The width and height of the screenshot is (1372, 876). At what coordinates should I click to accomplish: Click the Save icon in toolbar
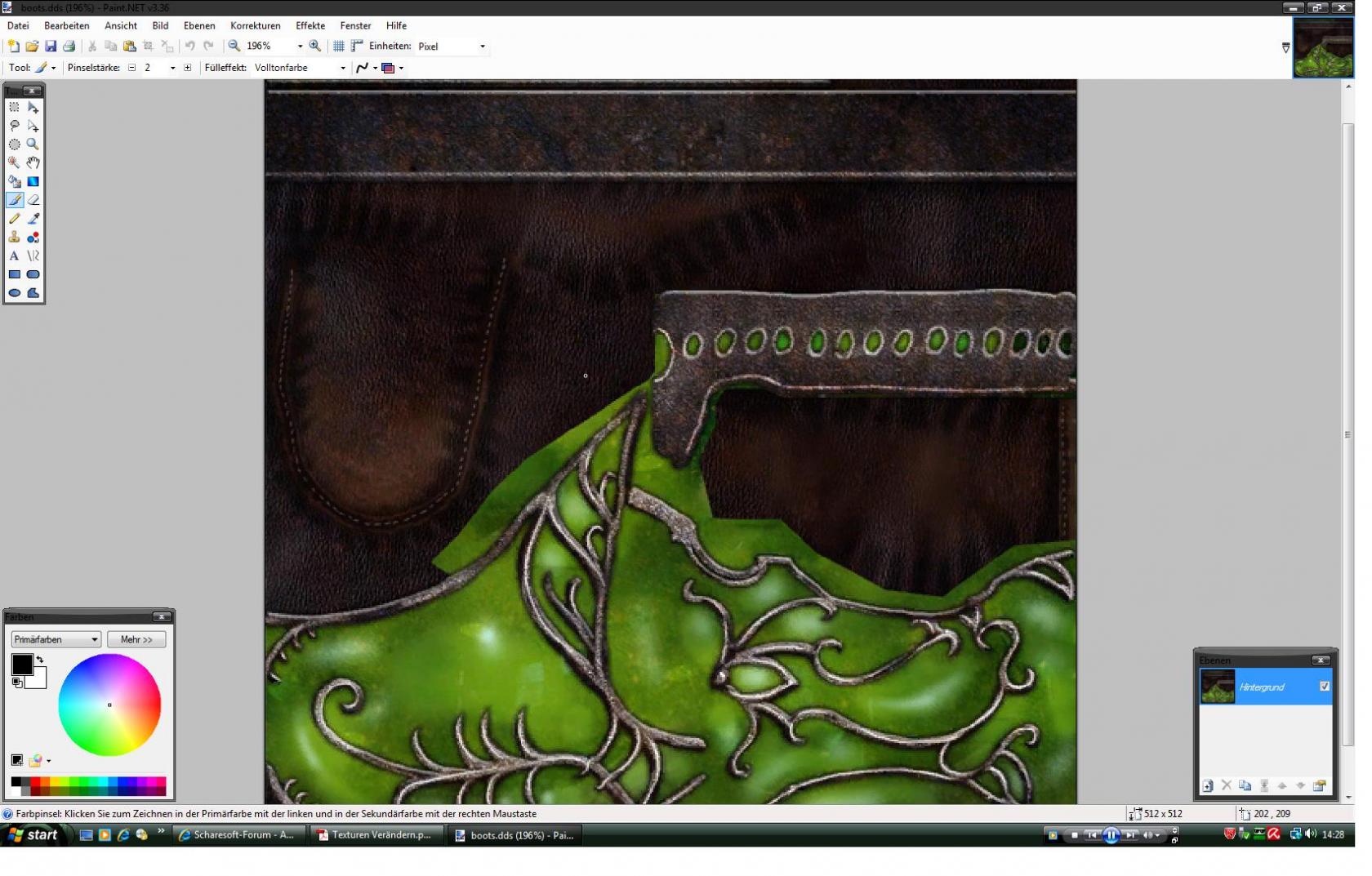point(51,47)
